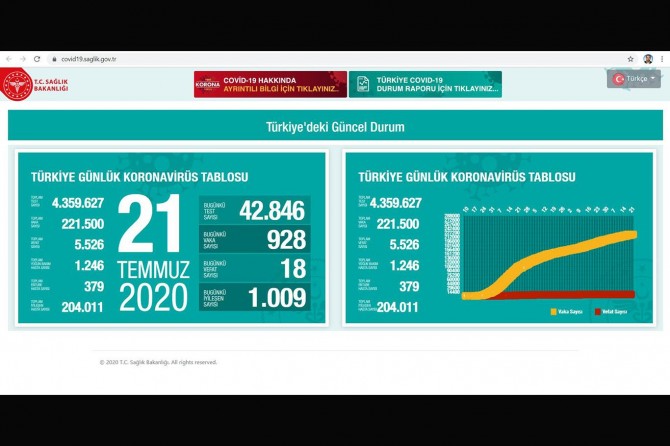Reload the page with refresh icon
This screenshot has height=446, width=670.
tap(37, 59)
